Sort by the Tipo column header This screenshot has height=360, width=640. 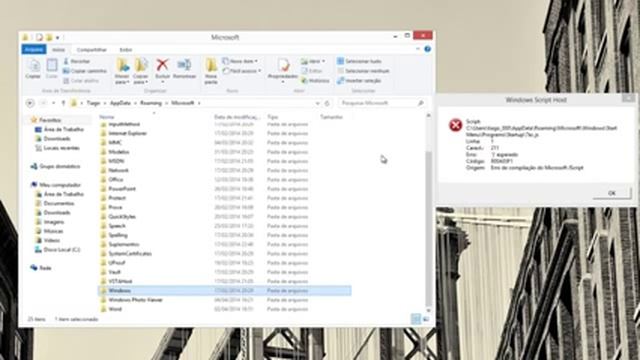[273, 117]
